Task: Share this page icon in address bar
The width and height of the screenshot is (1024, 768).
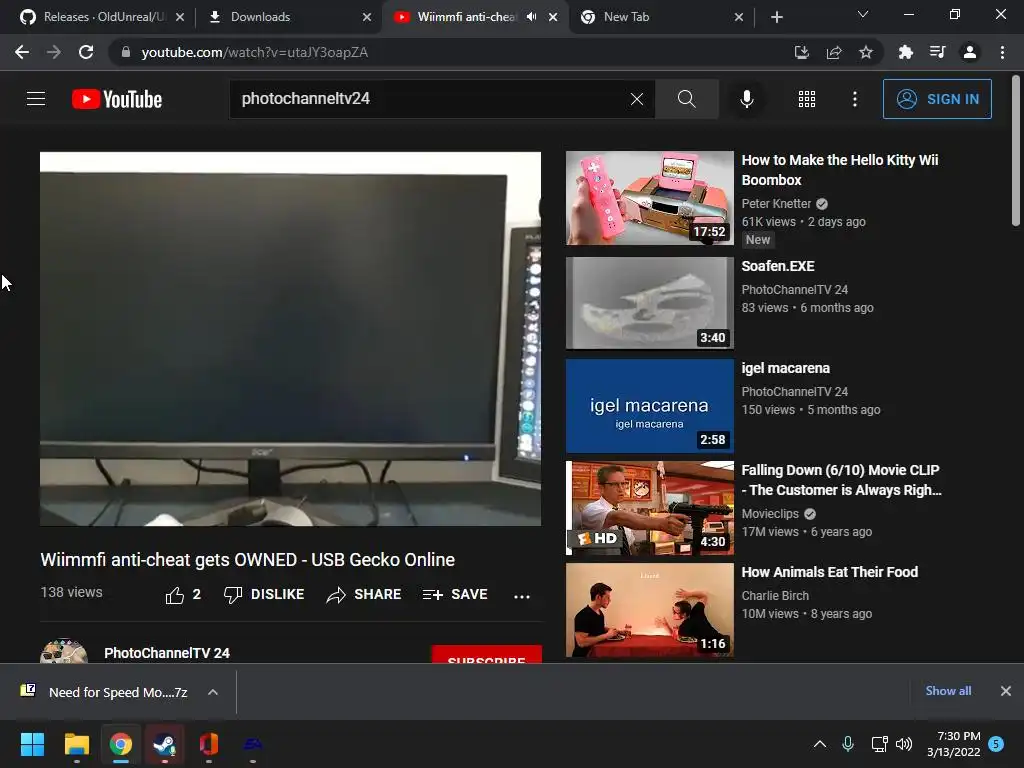Action: click(x=834, y=52)
